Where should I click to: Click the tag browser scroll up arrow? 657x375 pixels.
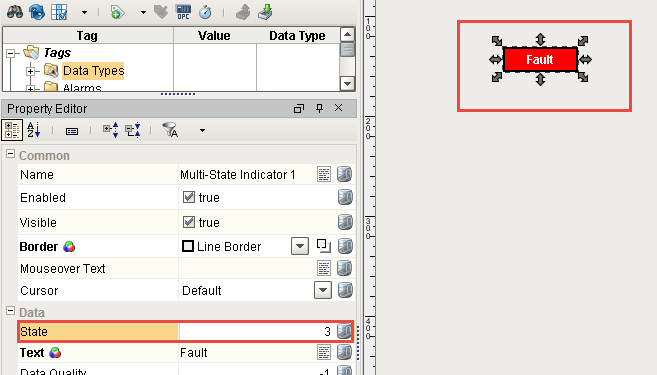pos(347,34)
